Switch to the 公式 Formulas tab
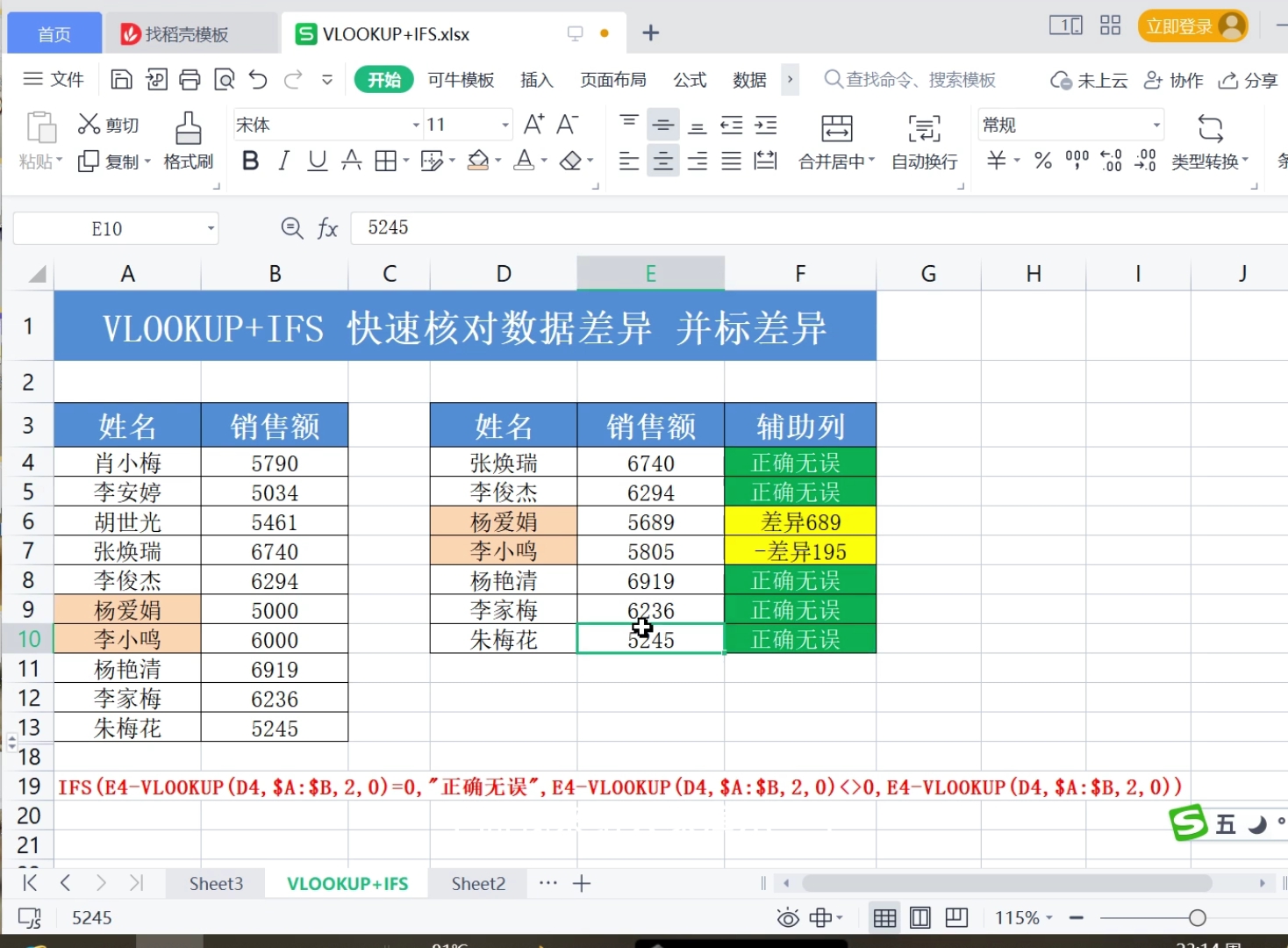This screenshot has height=948, width=1288. pos(690,80)
